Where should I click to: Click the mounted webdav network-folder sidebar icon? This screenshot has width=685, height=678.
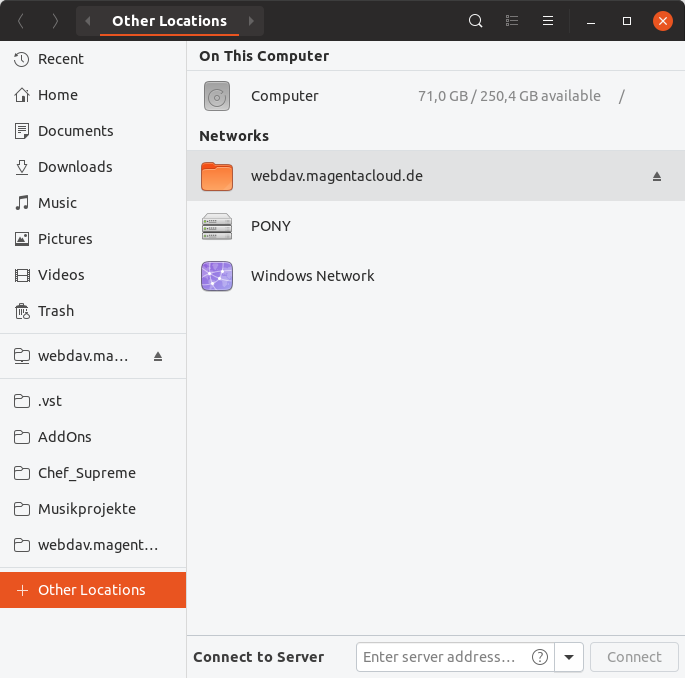[x=21, y=356]
